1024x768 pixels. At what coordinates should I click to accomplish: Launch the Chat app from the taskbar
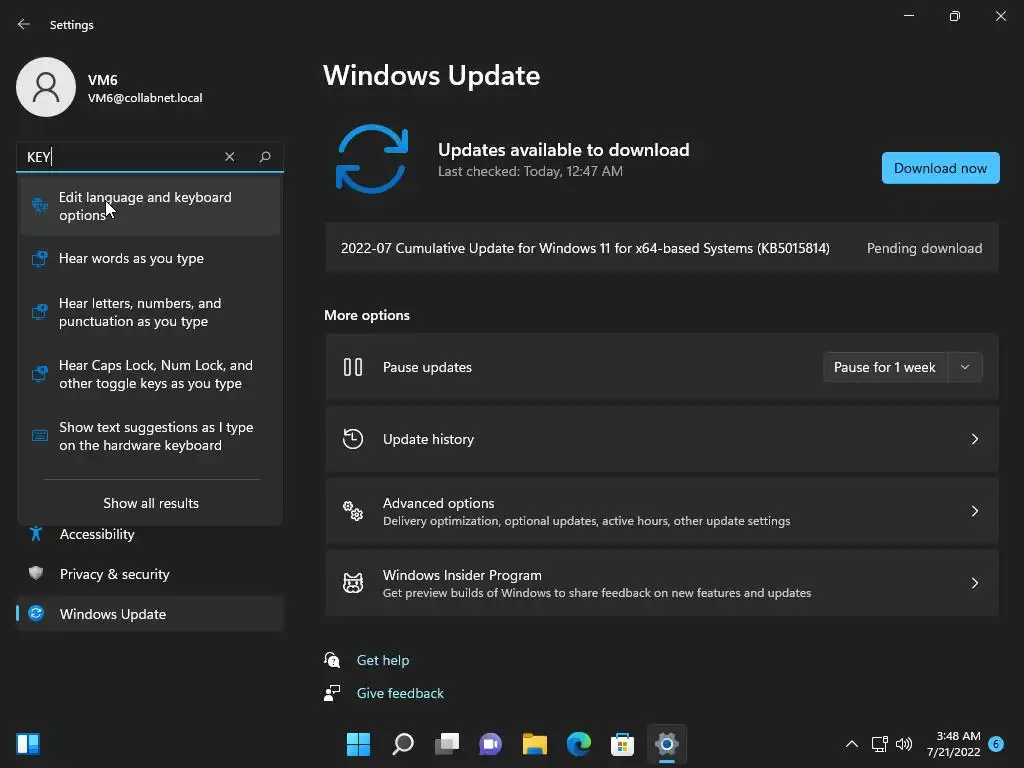pyautogui.click(x=490, y=744)
